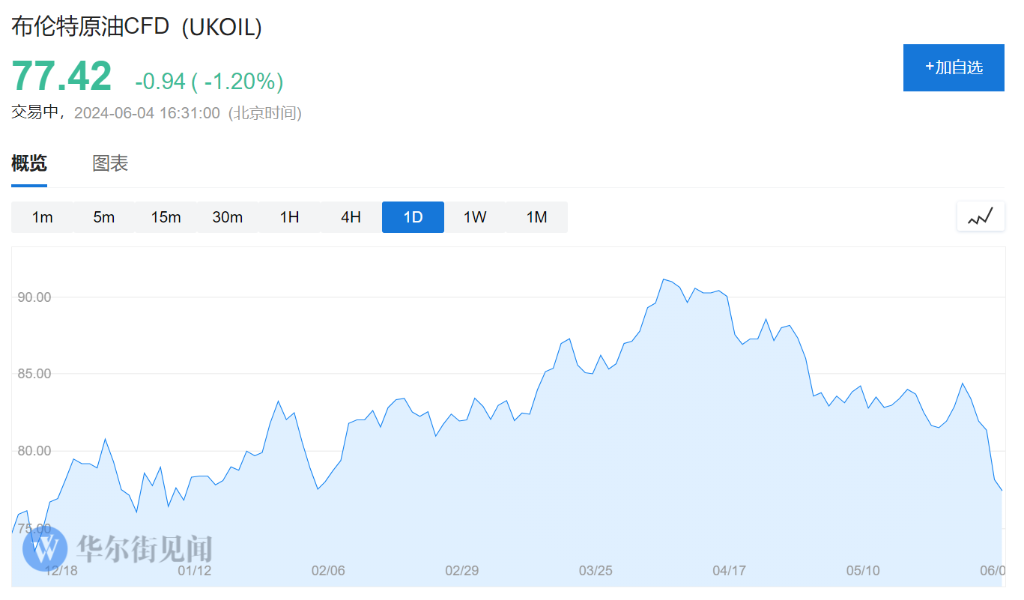Select the active 1D timeframe
This screenshot has width=1024, height=600.
click(413, 217)
